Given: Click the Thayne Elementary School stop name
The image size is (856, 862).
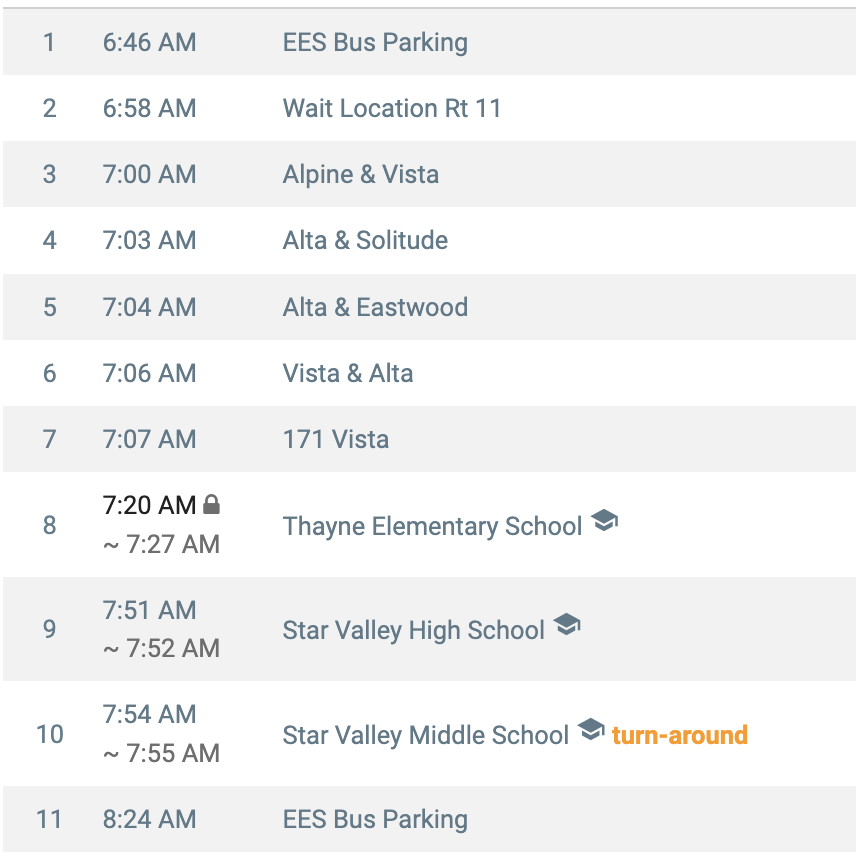Looking at the screenshot, I should point(432,526).
